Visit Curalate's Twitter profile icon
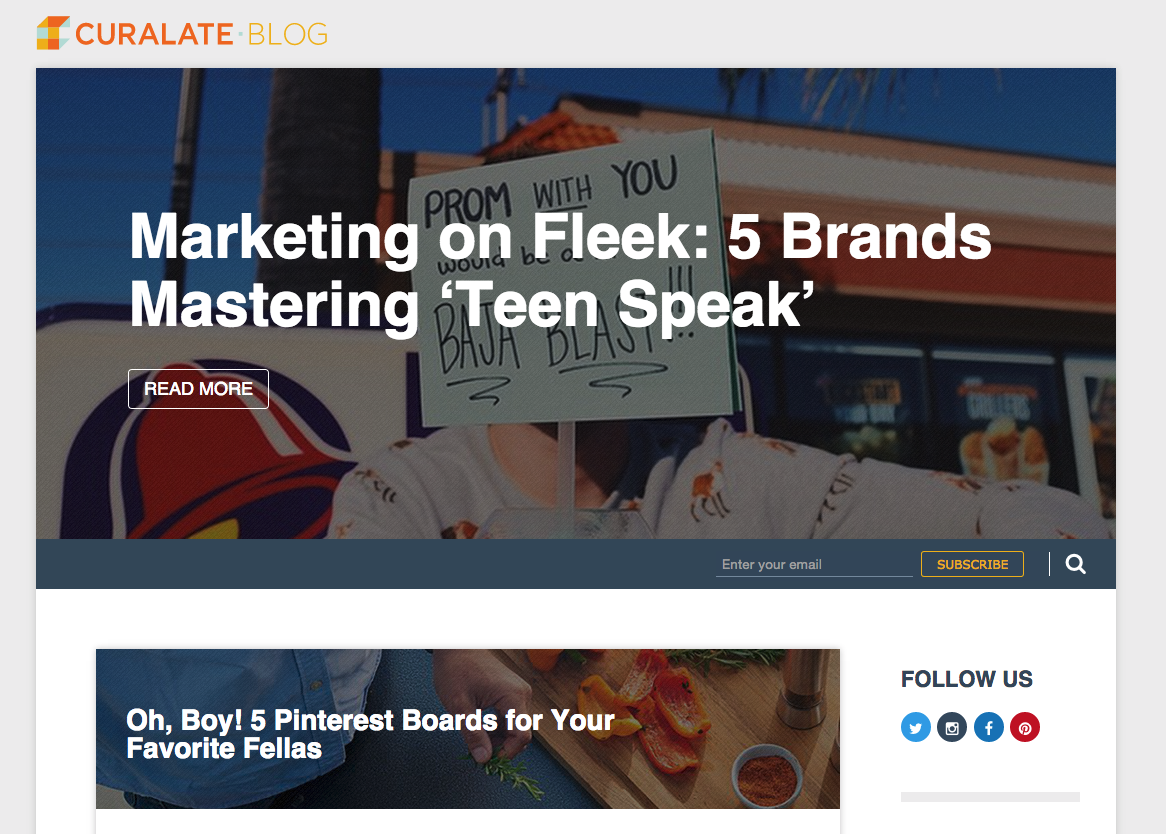This screenshot has height=834, width=1166. click(x=916, y=727)
